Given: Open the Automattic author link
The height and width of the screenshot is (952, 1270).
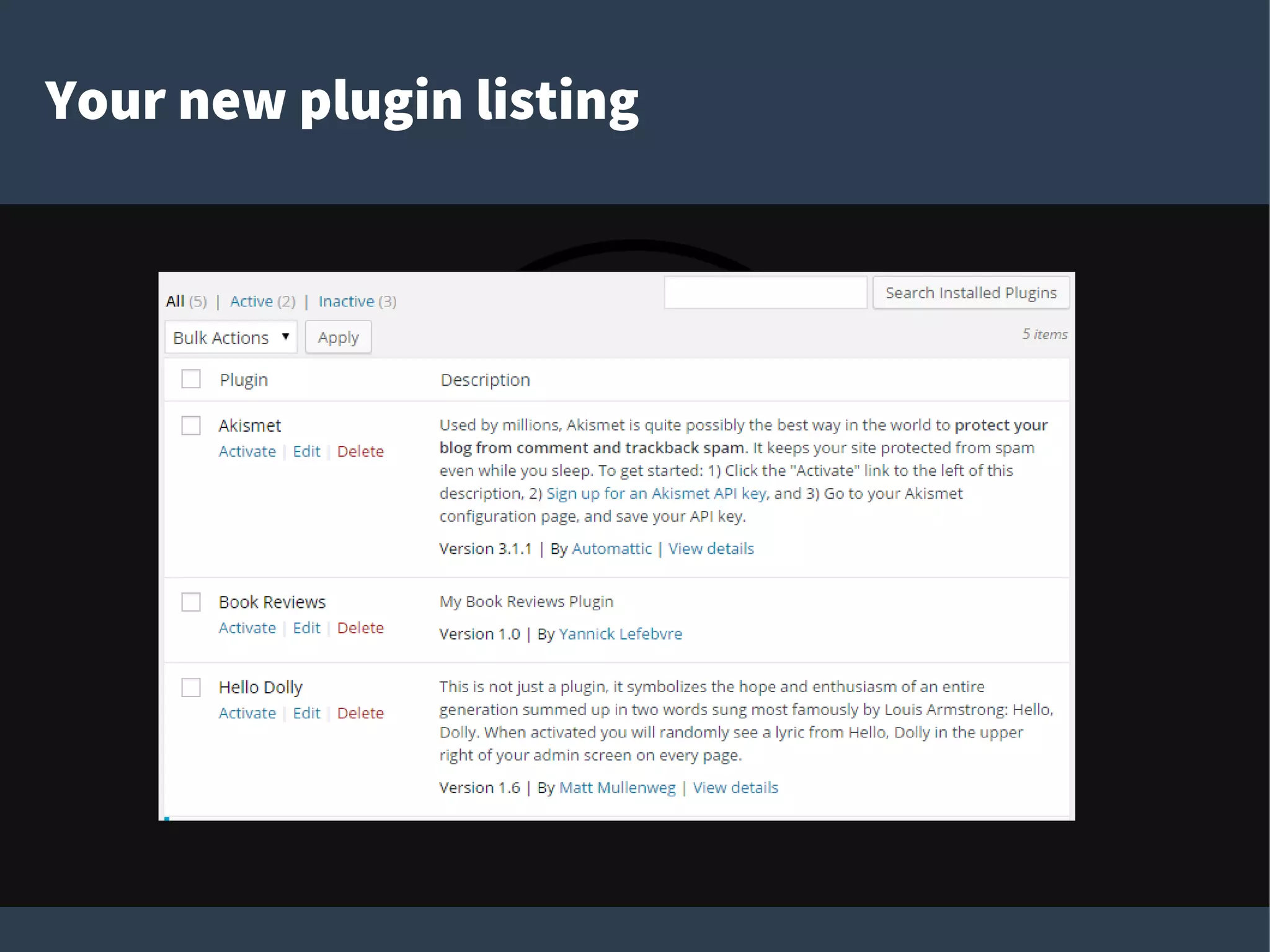Looking at the screenshot, I should click(x=611, y=549).
